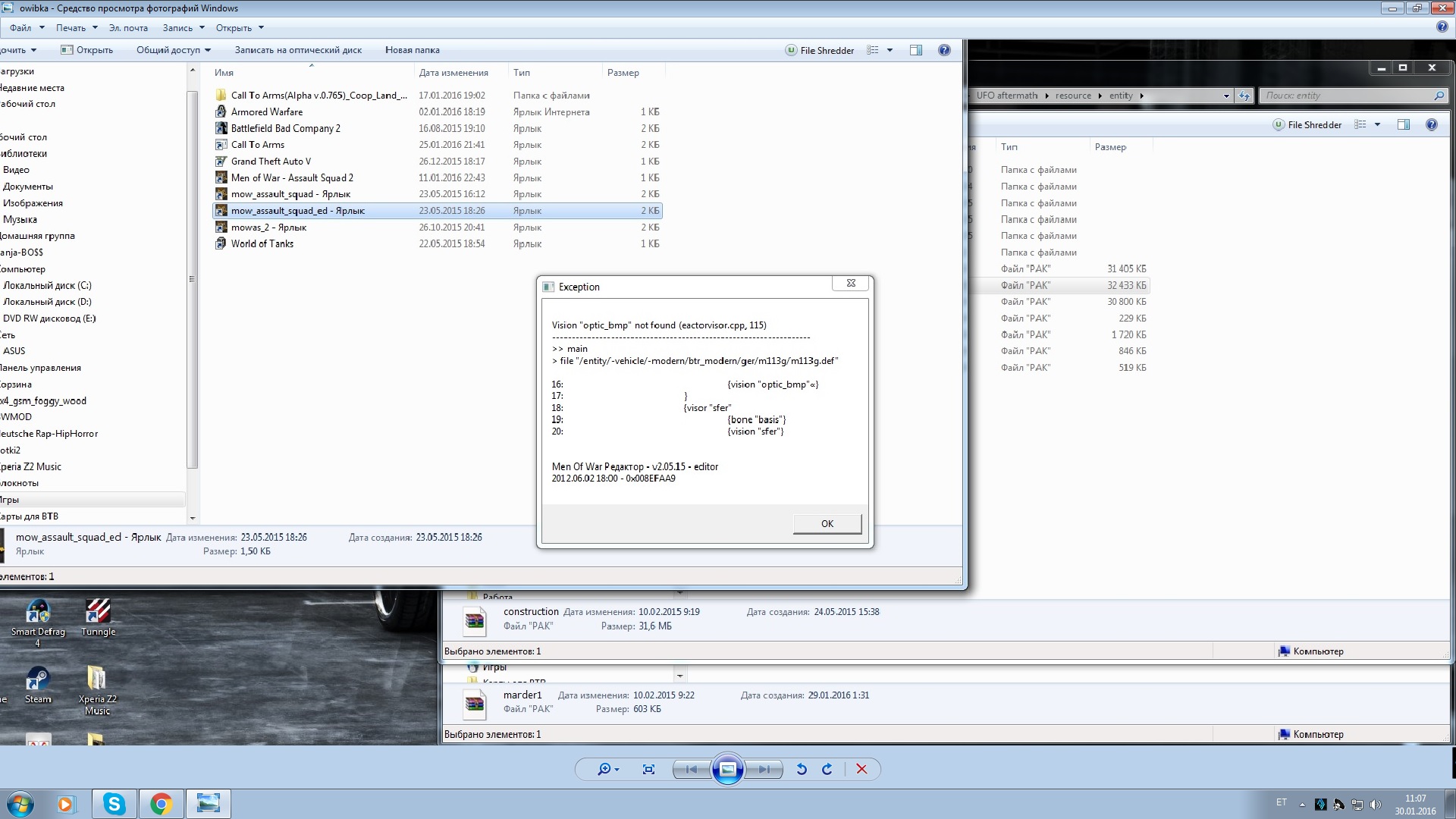
Task: Open media player taskbar icon
Action: coord(67,804)
